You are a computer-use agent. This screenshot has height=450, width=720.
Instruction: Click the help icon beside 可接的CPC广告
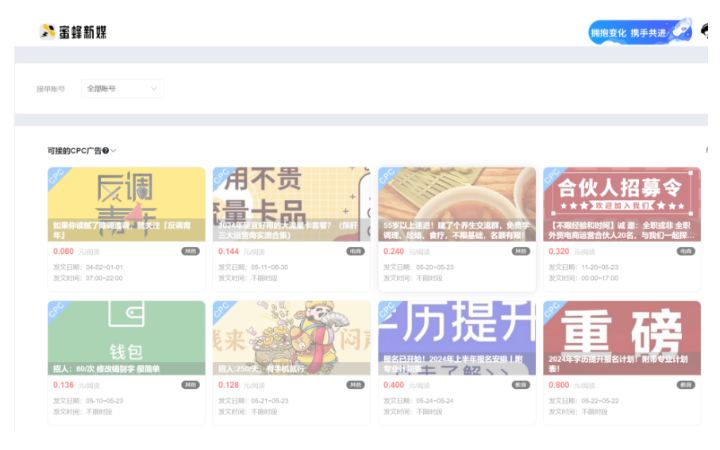[x=106, y=151]
